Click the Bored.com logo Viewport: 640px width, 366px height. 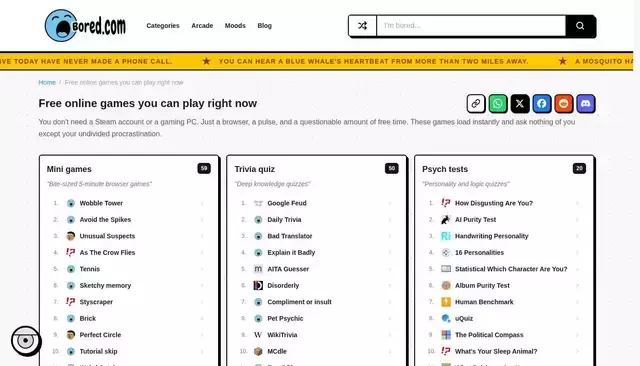[85, 26]
